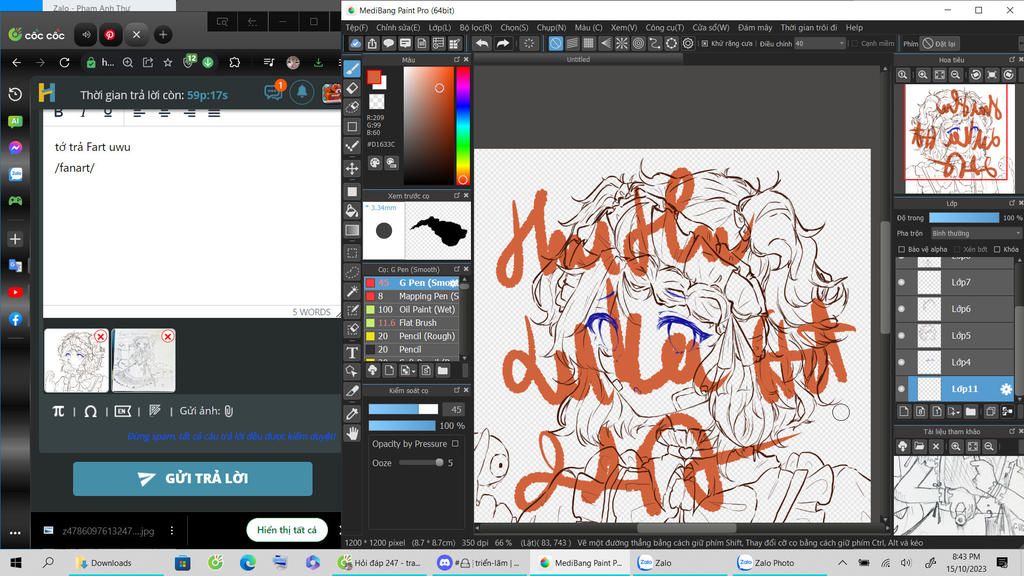This screenshot has width=1024, height=576.
Task: Click the Undo arrow in MediBang
Action: [x=482, y=43]
